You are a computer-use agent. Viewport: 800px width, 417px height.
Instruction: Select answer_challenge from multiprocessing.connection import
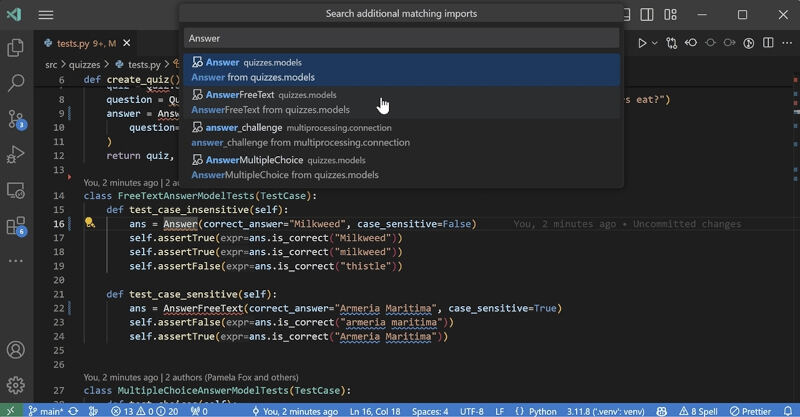[x=401, y=135]
